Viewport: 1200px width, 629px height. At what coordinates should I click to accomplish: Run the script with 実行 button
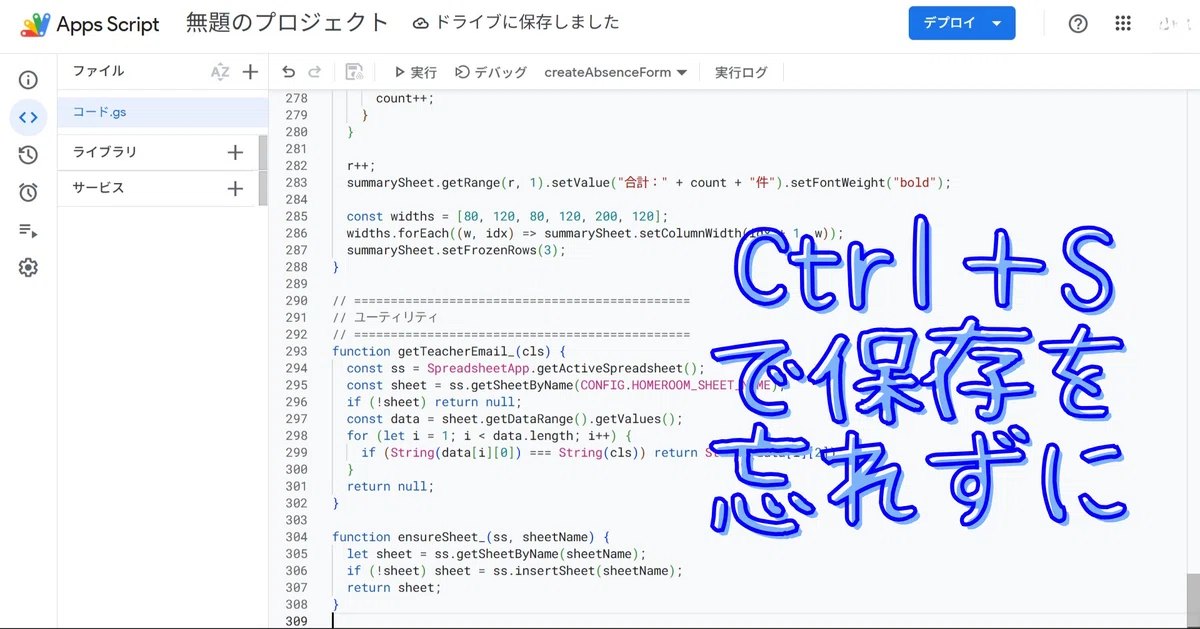(x=415, y=72)
